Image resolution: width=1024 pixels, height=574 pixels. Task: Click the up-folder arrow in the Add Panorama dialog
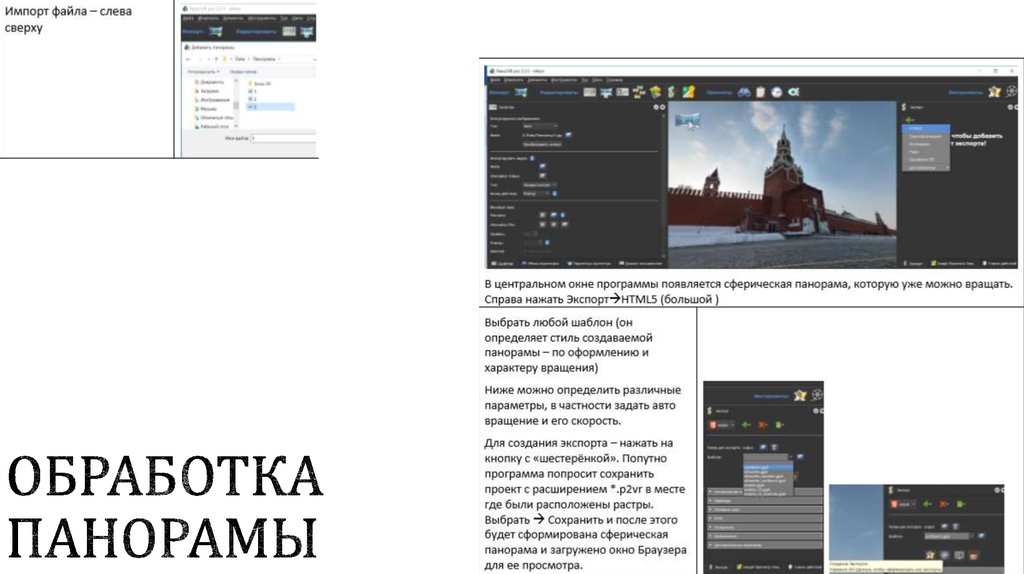pyautogui.click(x=216, y=59)
